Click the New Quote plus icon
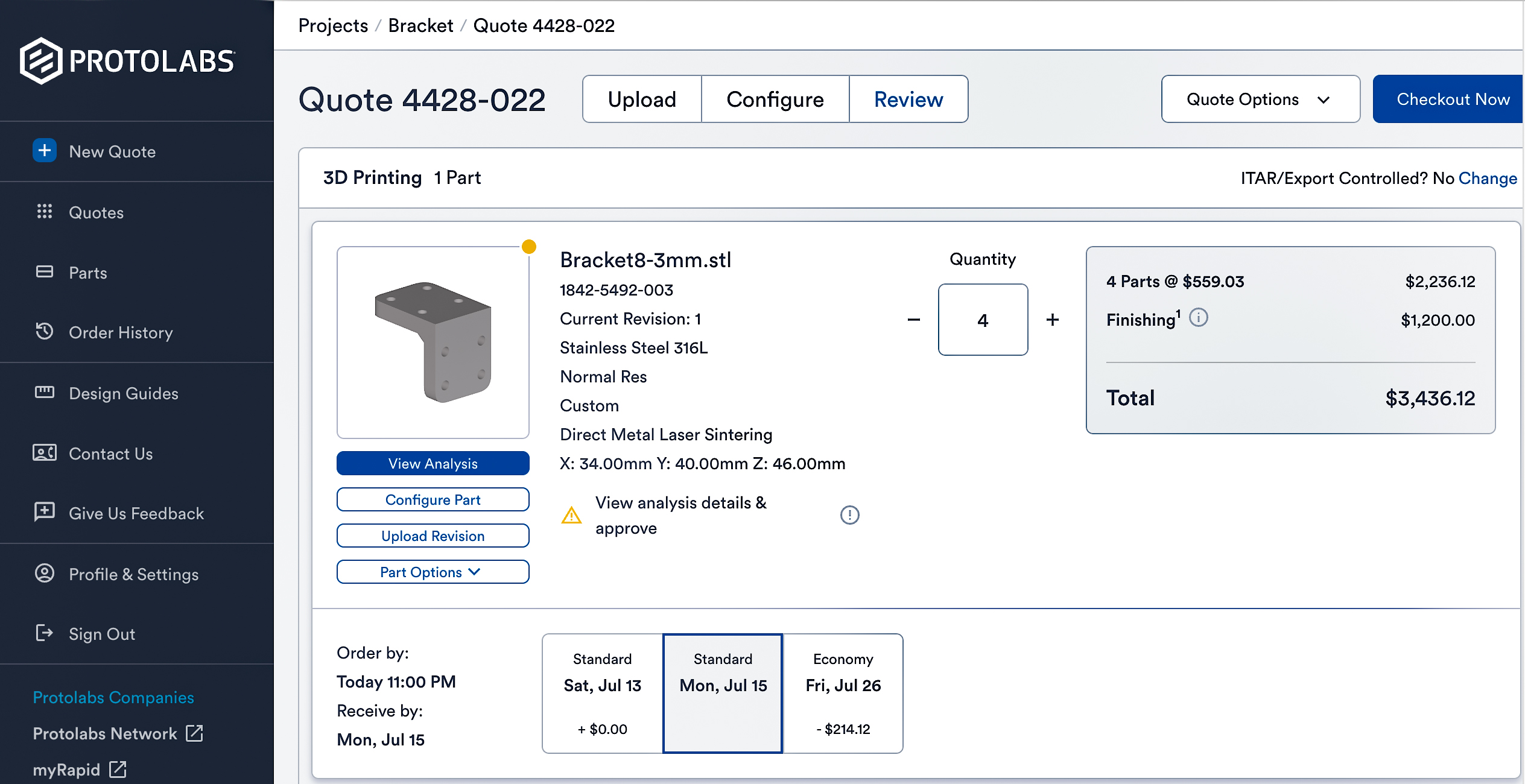 [45, 151]
